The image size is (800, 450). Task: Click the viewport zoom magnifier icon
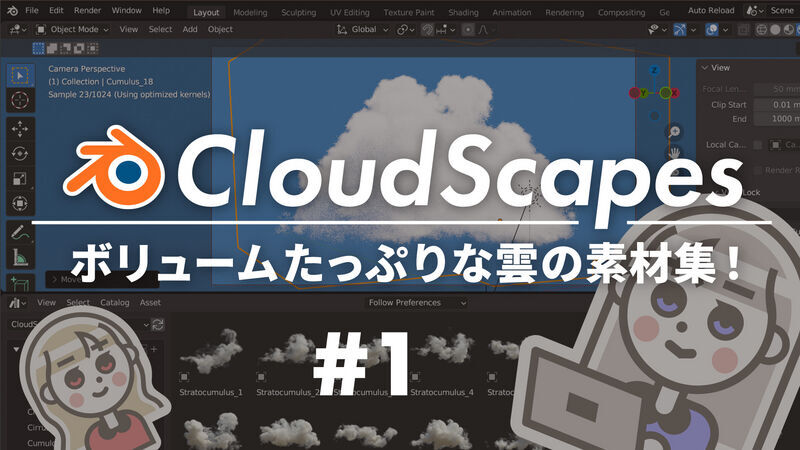[x=674, y=132]
